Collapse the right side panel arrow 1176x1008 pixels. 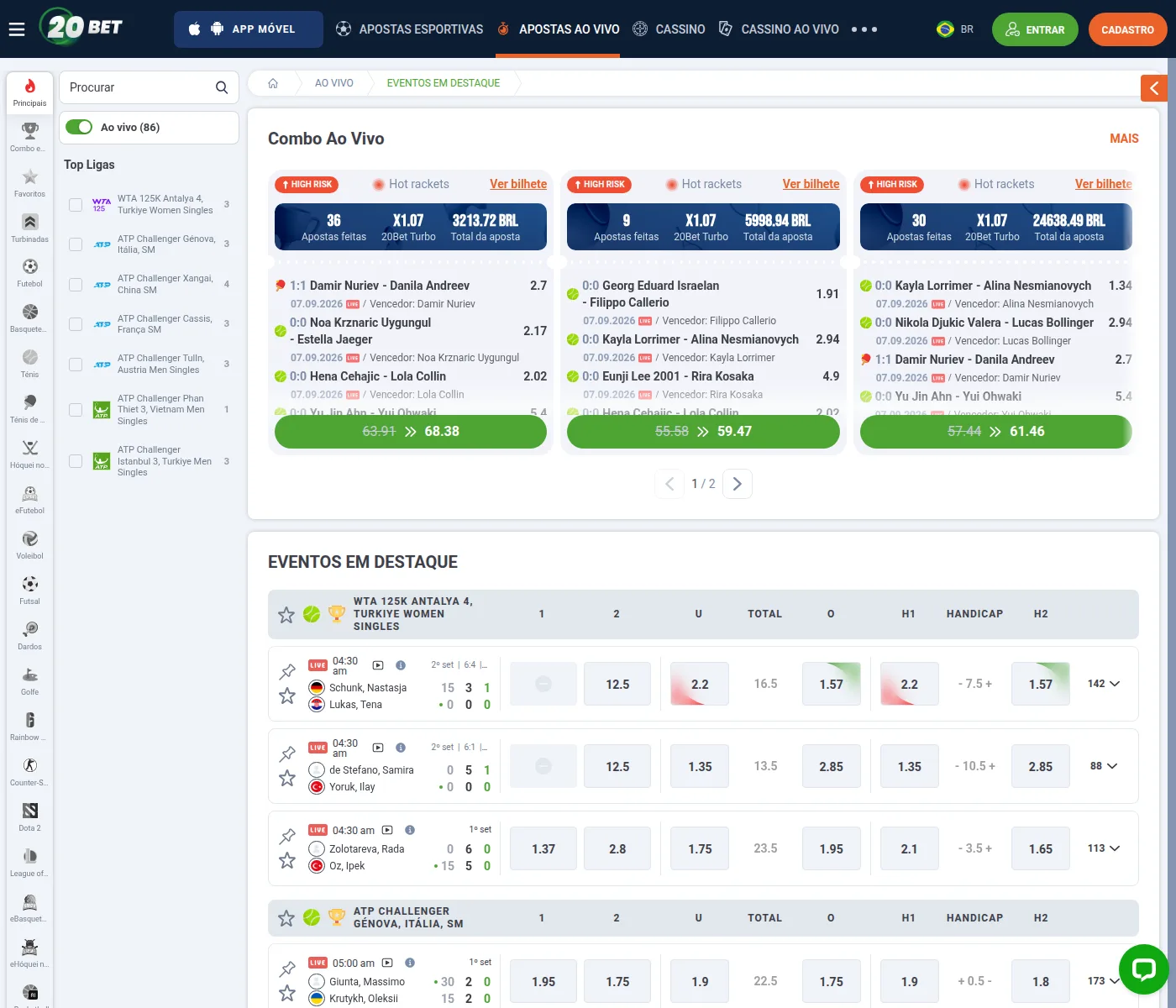[x=1153, y=87]
